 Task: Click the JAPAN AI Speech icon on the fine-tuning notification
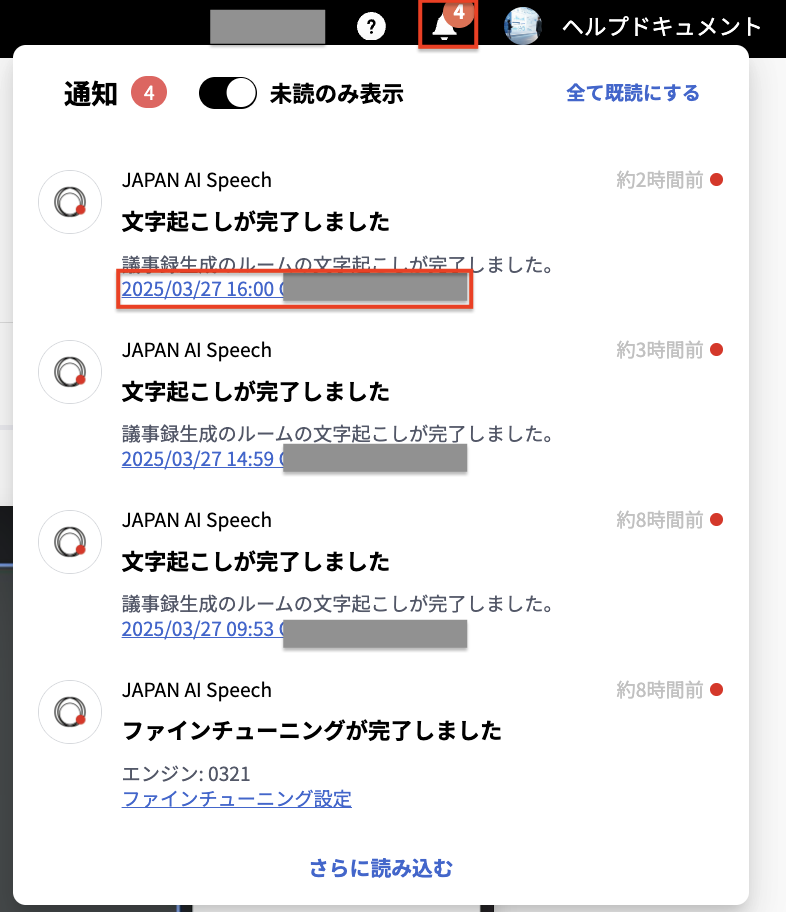click(69, 712)
